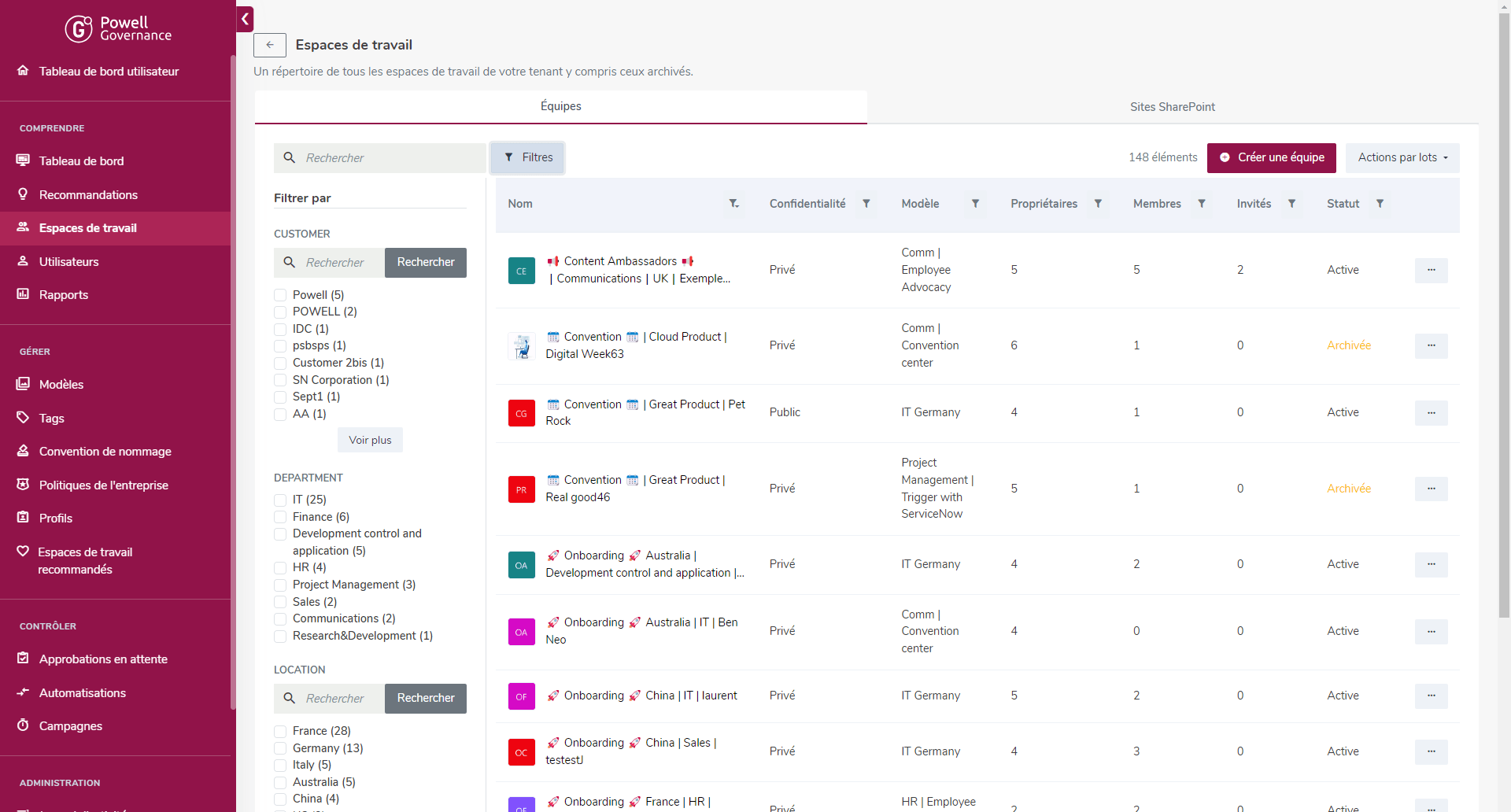Filter the Invités column
This screenshot has height=812, width=1511.
pyautogui.click(x=1291, y=204)
